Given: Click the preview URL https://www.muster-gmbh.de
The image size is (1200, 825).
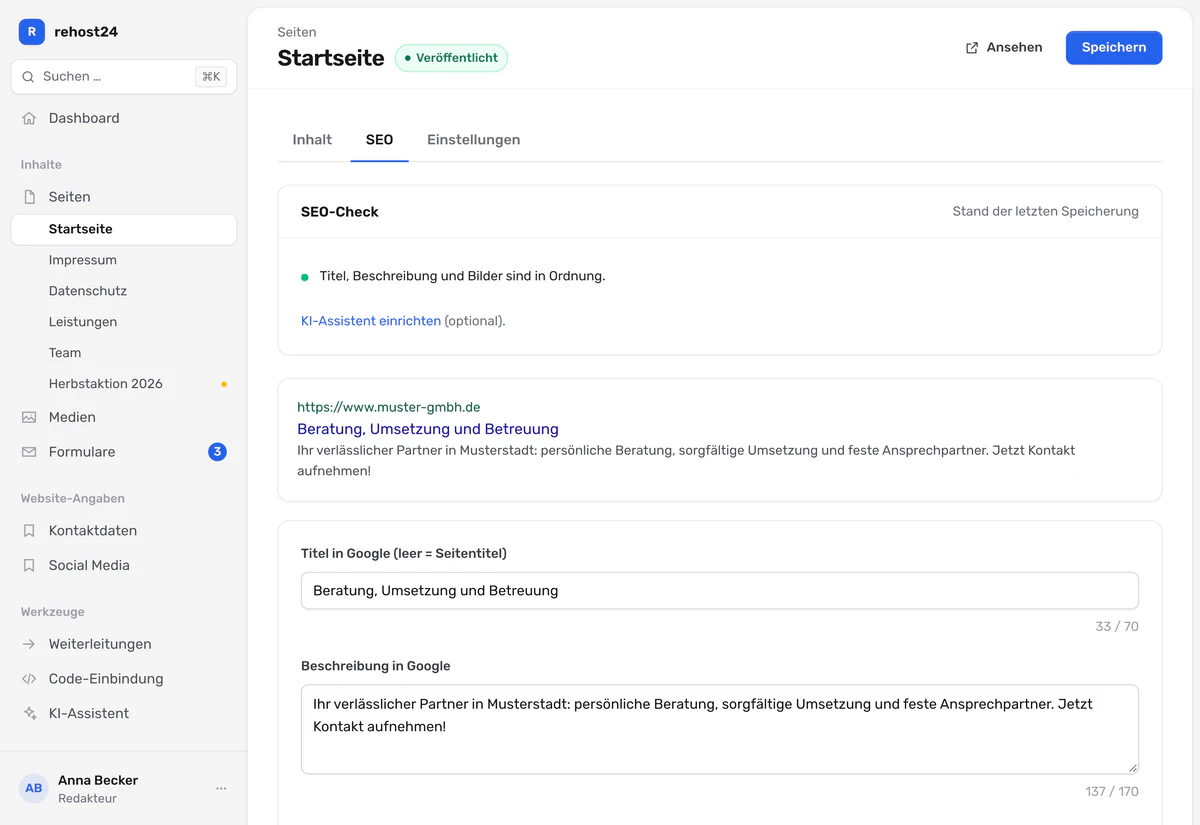Looking at the screenshot, I should coord(389,407).
